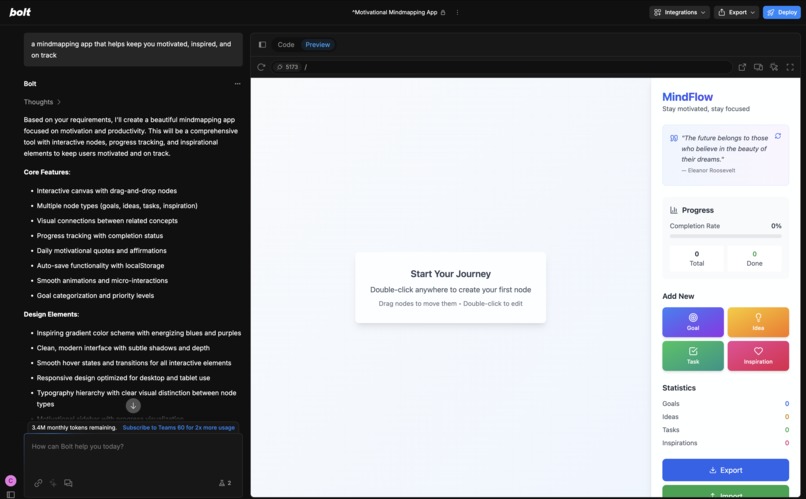Toggle the chat panel icon left of the Code tab

click(x=262, y=45)
